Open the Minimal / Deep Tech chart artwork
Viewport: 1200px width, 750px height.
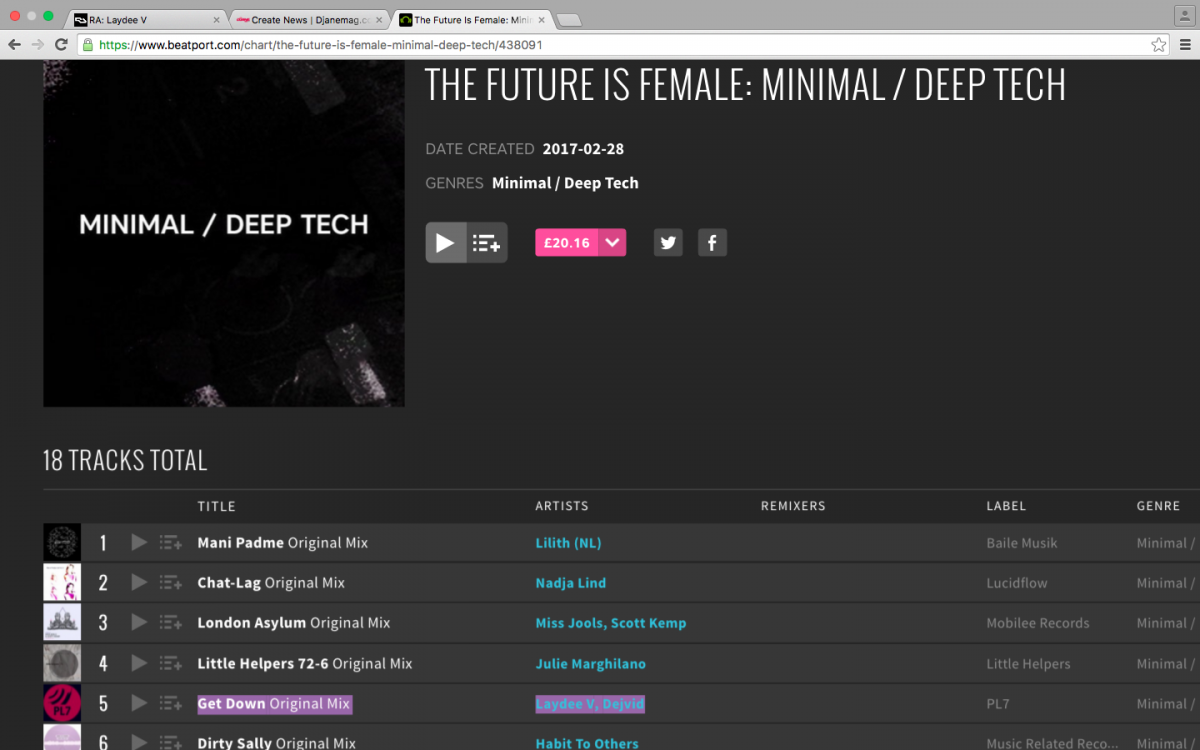coord(224,232)
